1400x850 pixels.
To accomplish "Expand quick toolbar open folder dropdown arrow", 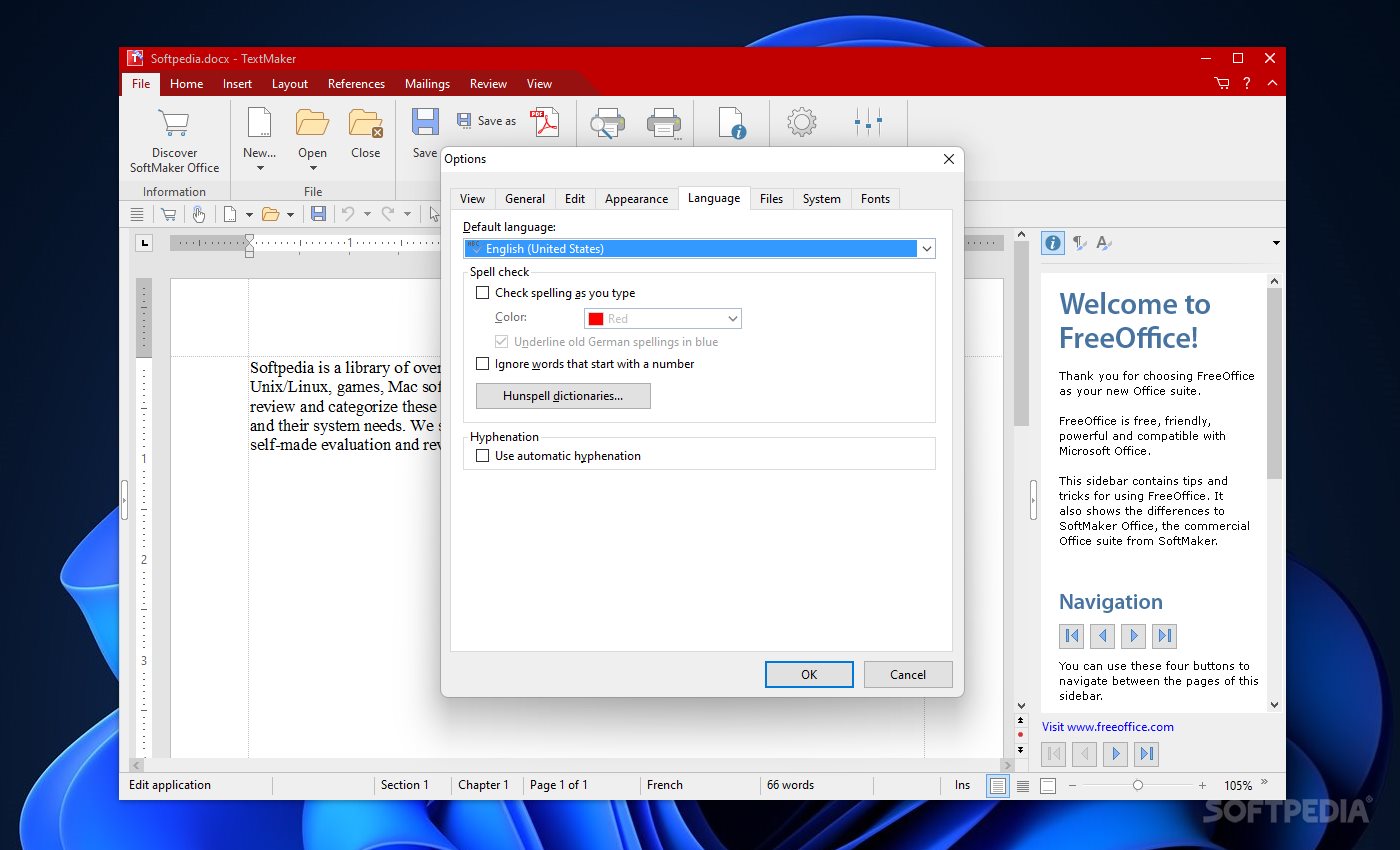I will pos(290,214).
